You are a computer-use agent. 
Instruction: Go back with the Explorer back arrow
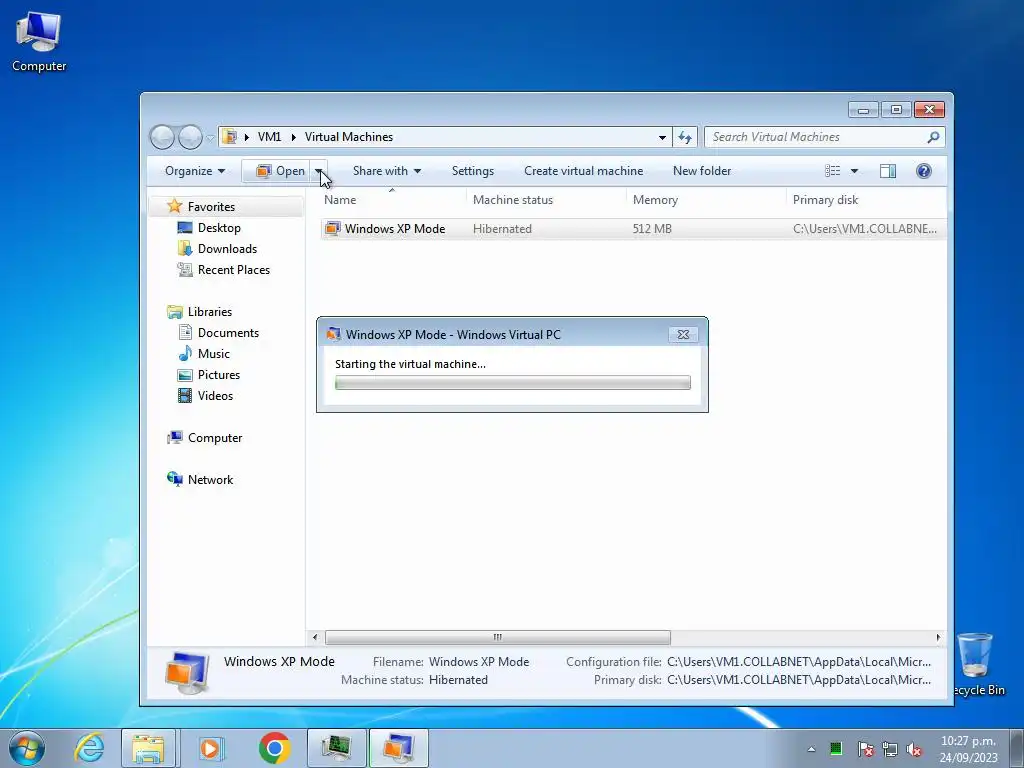point(163,137)
